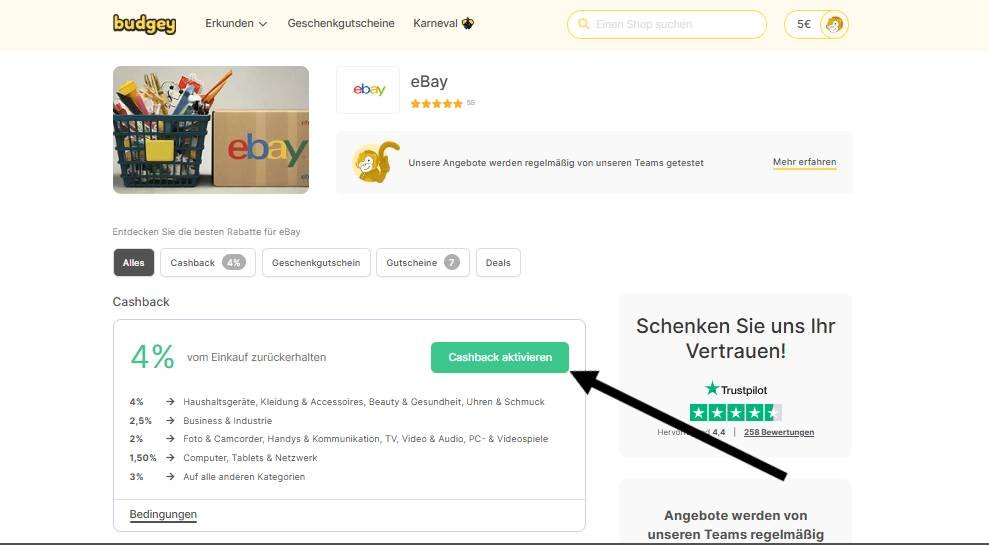Click the golden monkey mascot icon

(376, 162)
